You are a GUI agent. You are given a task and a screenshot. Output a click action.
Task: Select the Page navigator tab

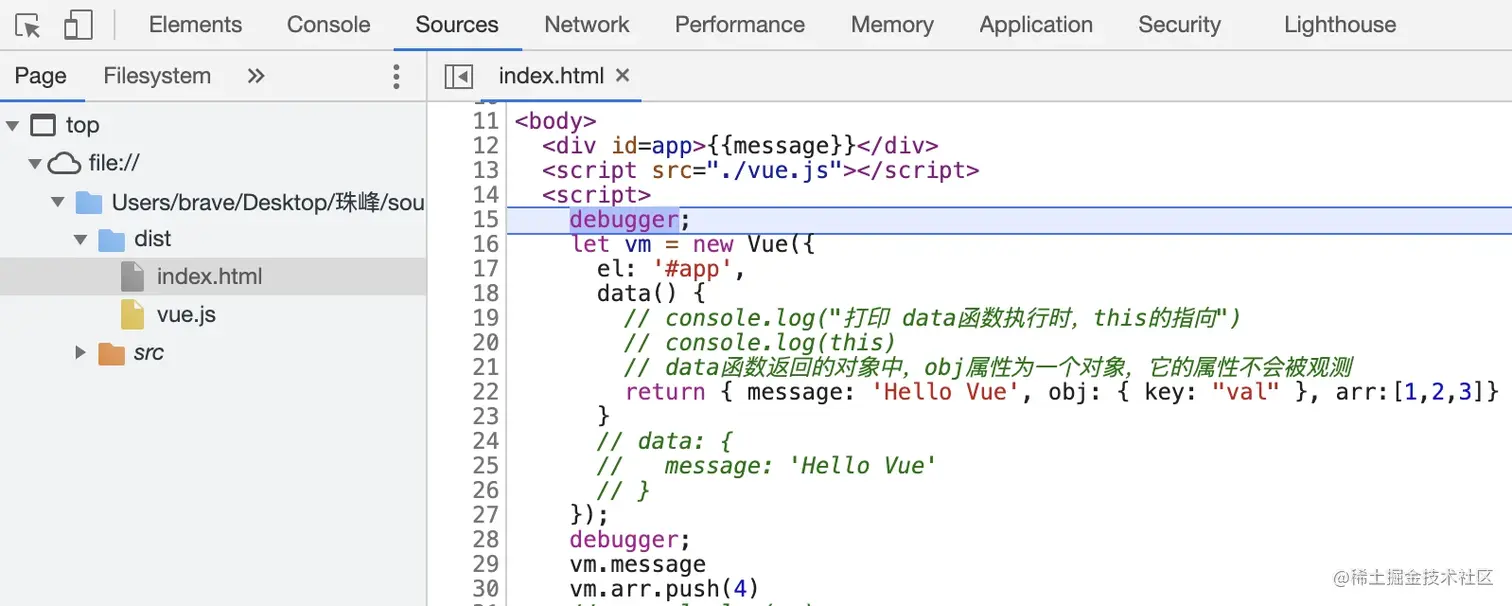[41, 76]
